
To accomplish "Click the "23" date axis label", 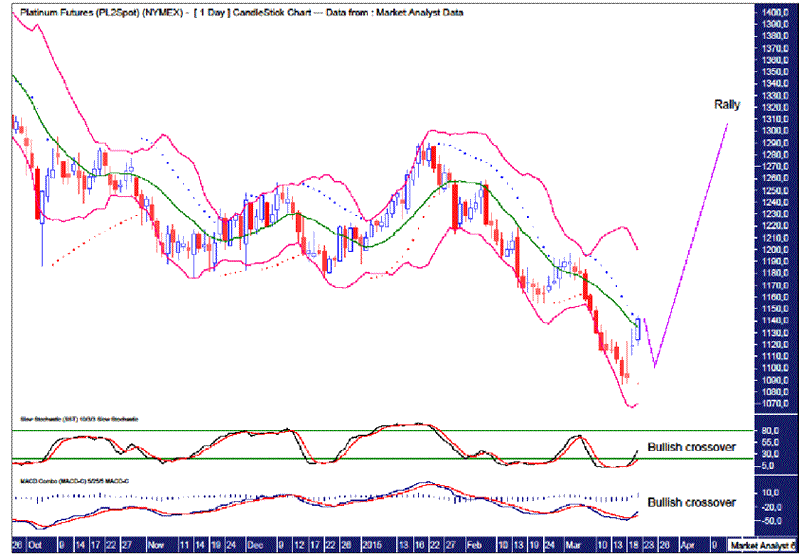I will click(x=648, y=545).
